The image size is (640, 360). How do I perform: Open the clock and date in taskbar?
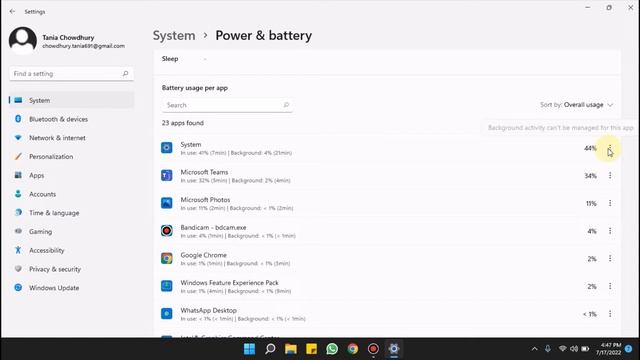[x=608, y=349]
